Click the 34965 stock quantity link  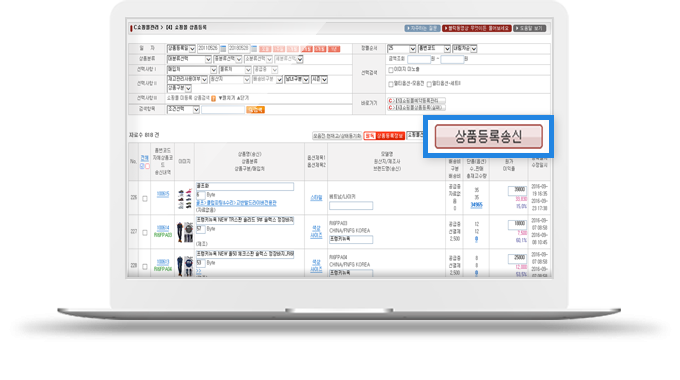tap(476, 205)
